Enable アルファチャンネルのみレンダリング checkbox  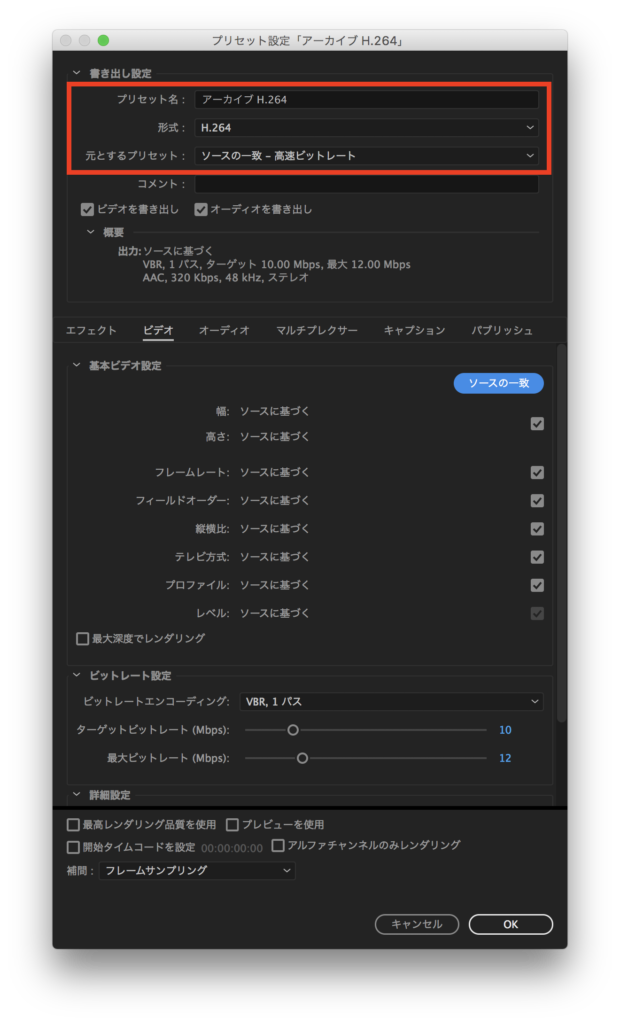coord(278,846)
